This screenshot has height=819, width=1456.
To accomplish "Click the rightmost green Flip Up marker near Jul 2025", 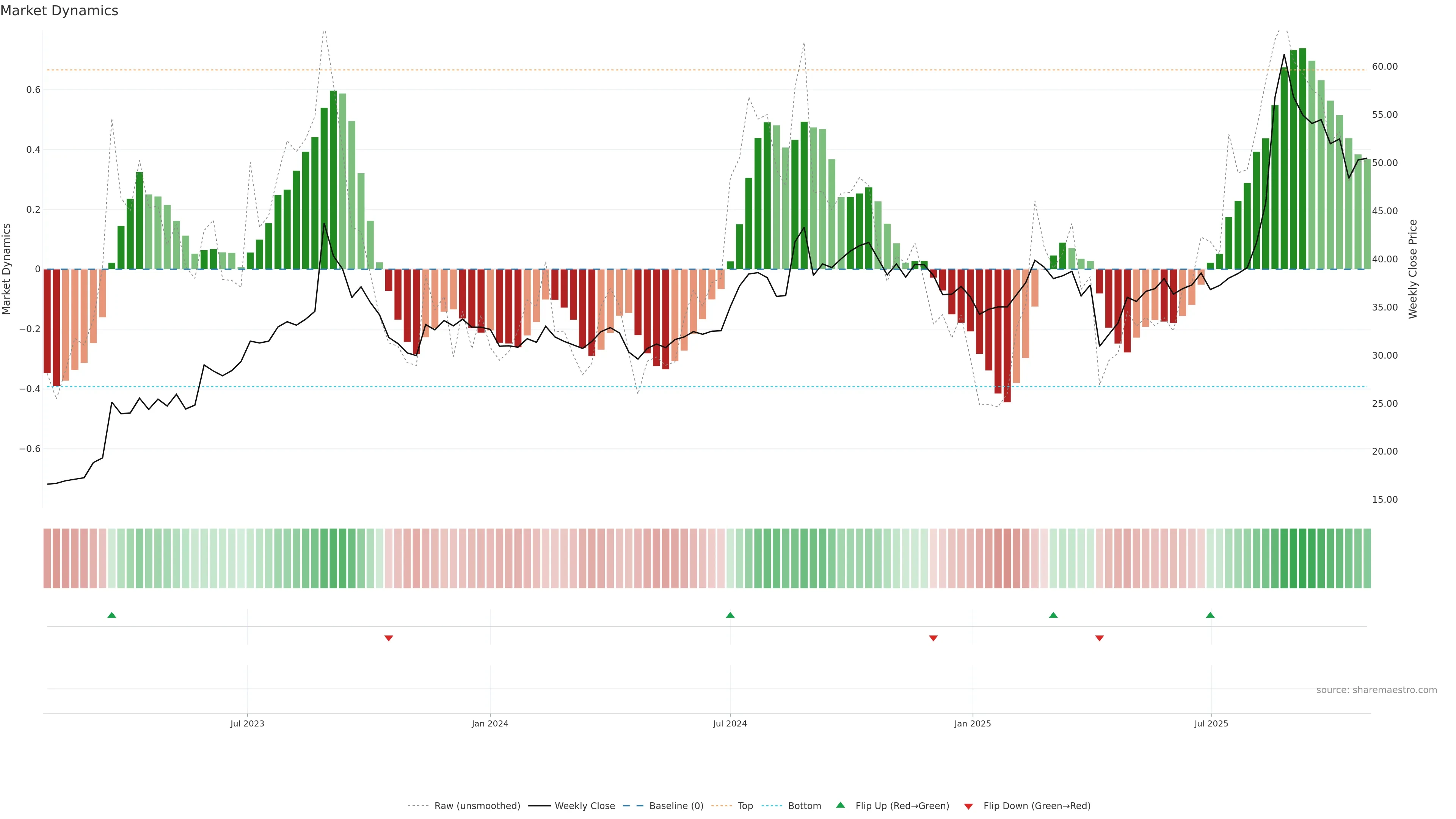I will point(1210,615).
